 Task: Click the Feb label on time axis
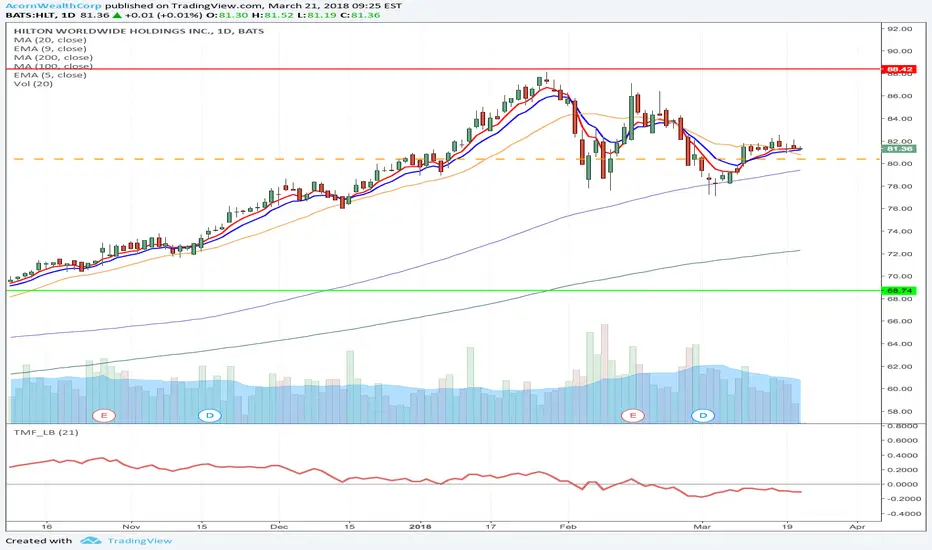click(568, 526)
